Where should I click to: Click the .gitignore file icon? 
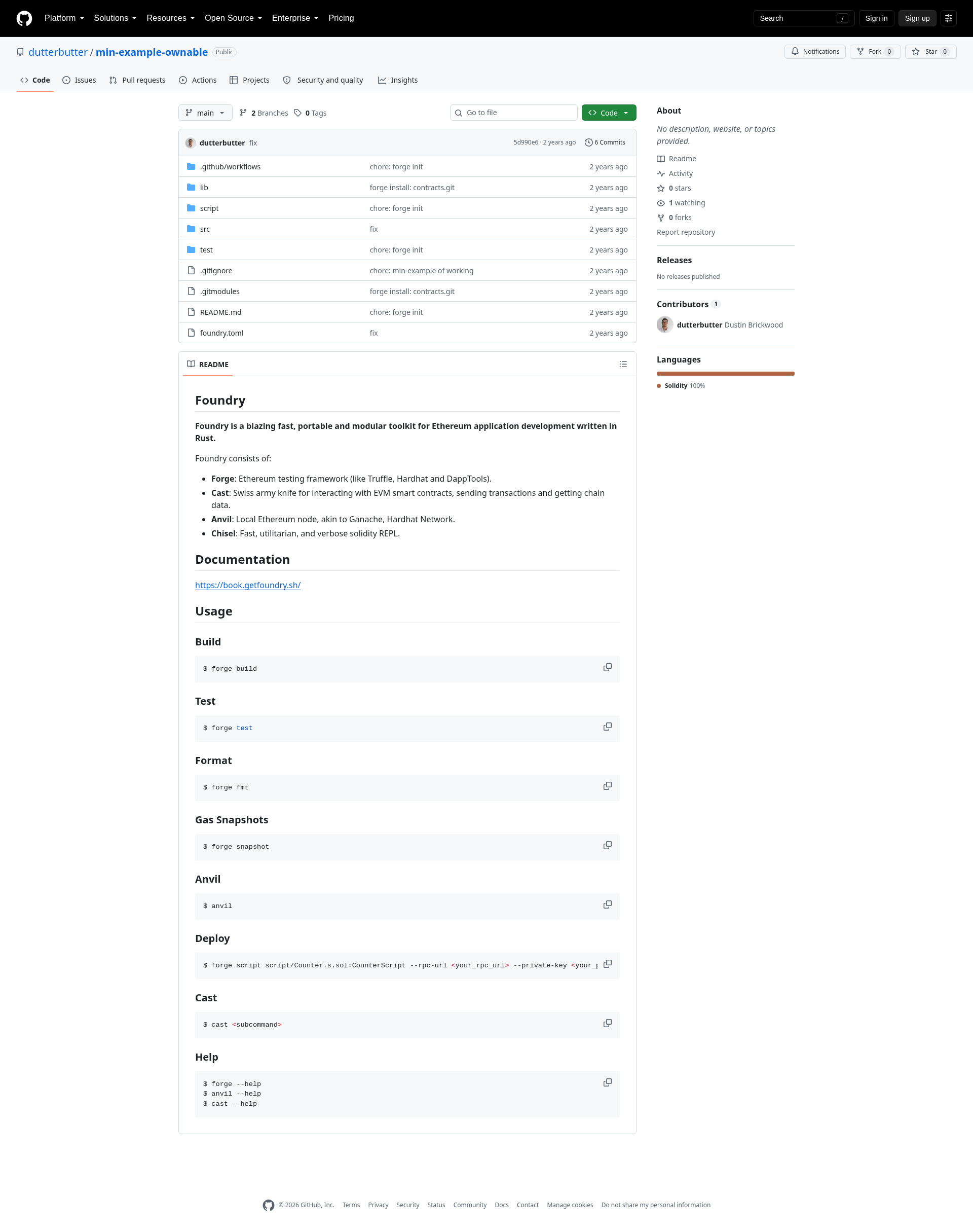point(191,271)
